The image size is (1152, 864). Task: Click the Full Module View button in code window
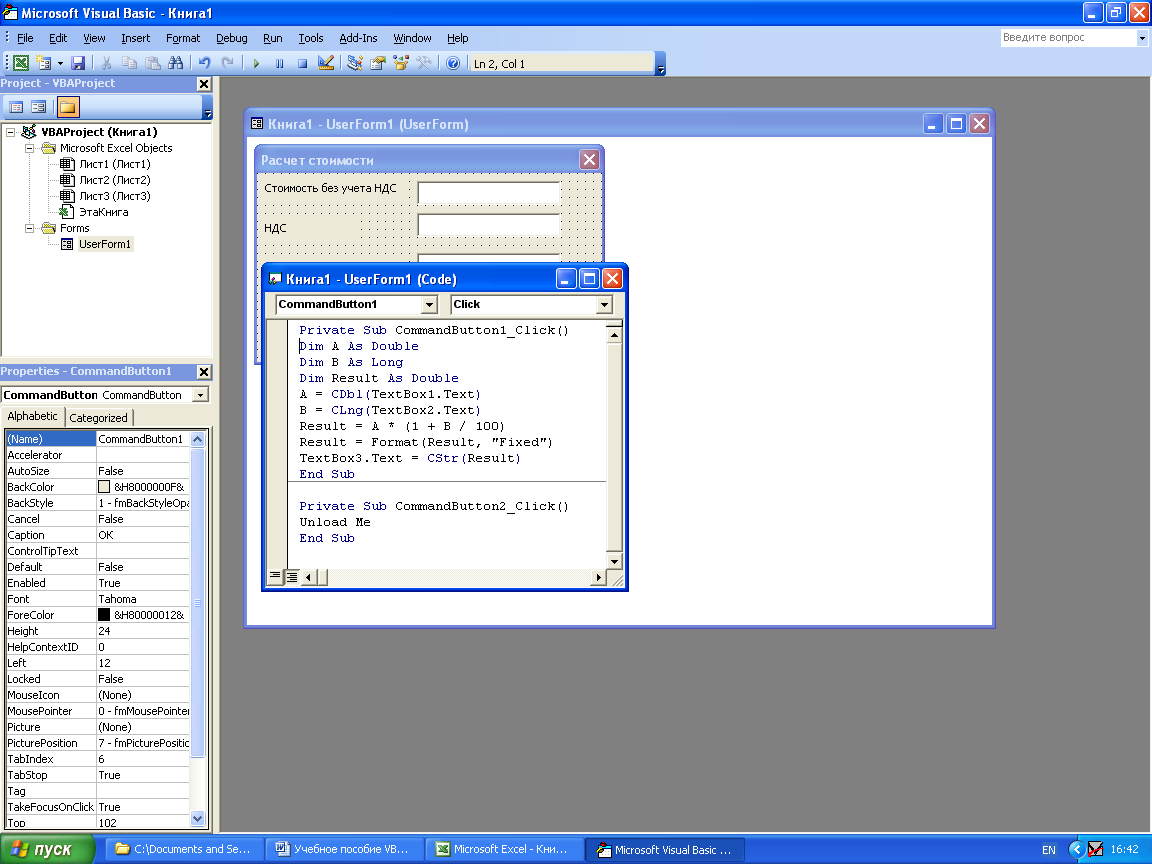[x=292, y=577]
